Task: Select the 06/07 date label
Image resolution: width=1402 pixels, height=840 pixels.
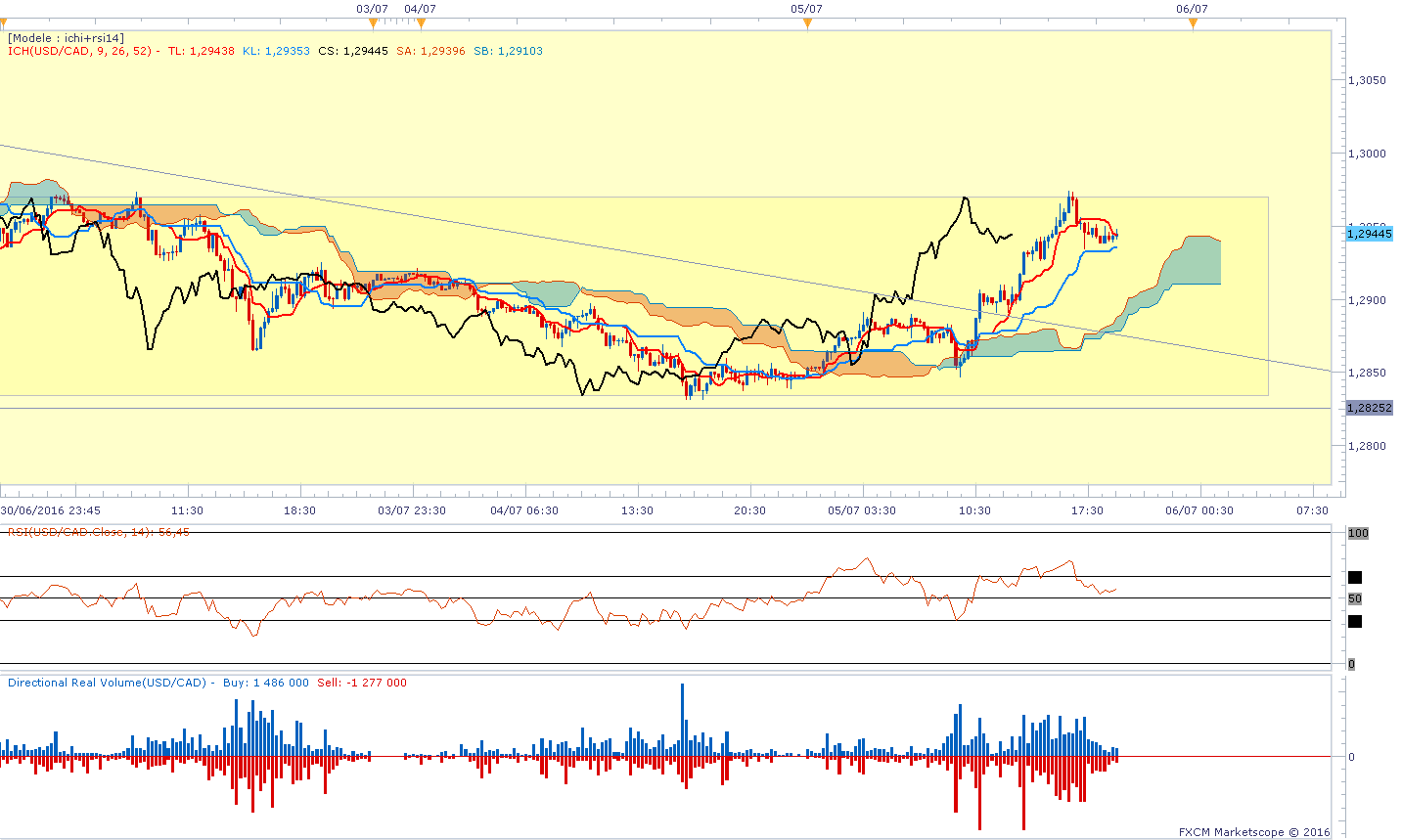Action: point(1193,9)
